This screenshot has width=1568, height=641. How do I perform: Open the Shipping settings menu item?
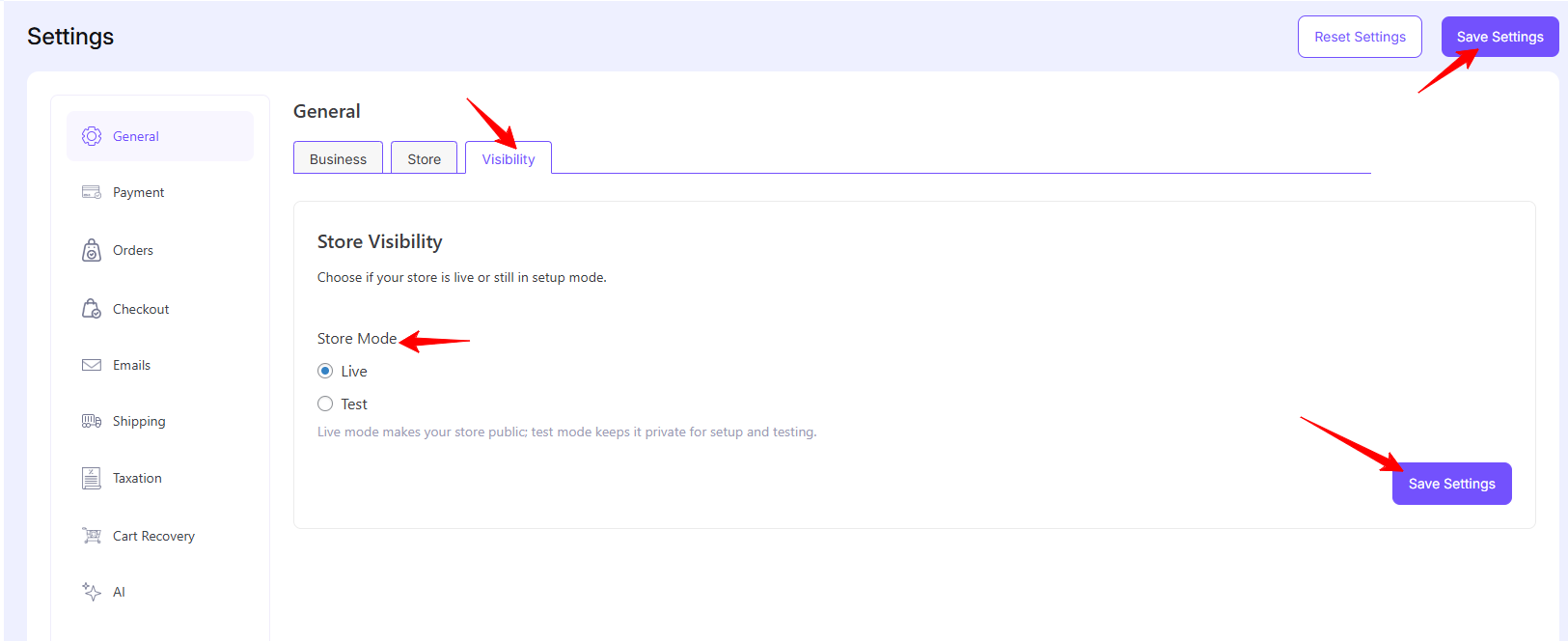coord(139,421)
